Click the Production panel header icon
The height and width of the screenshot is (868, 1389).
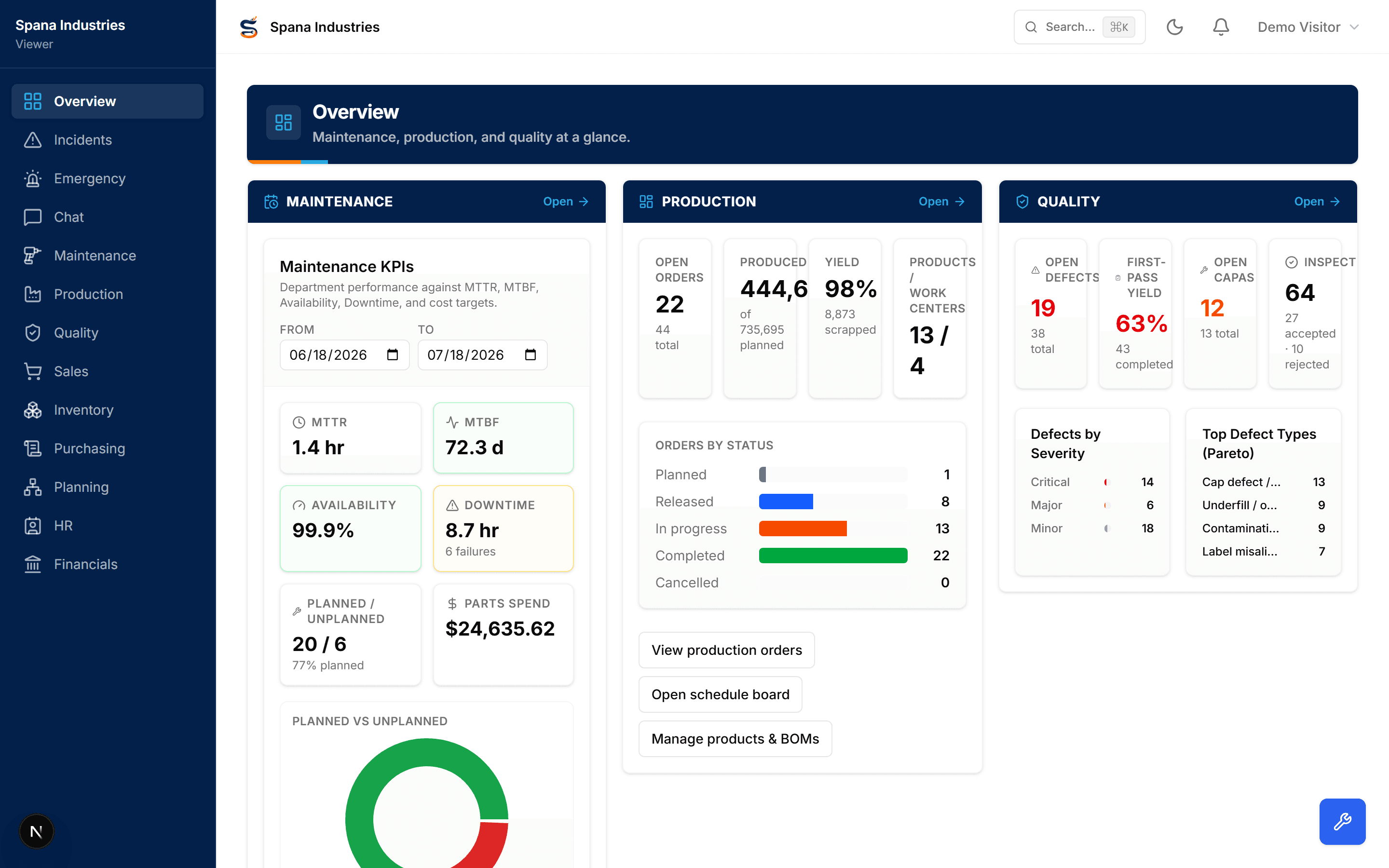tap(646, 202)
